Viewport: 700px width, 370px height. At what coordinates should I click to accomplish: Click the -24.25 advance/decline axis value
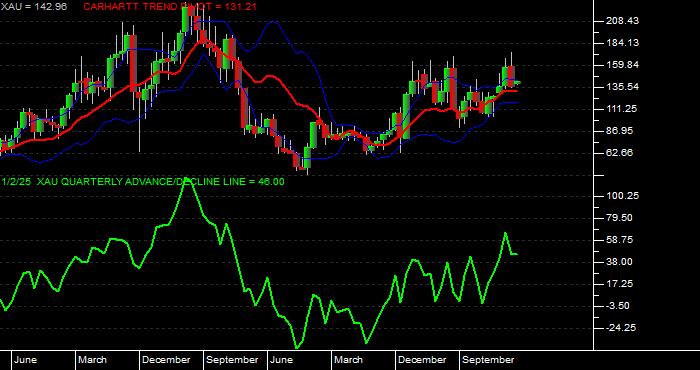pos(621,328)
